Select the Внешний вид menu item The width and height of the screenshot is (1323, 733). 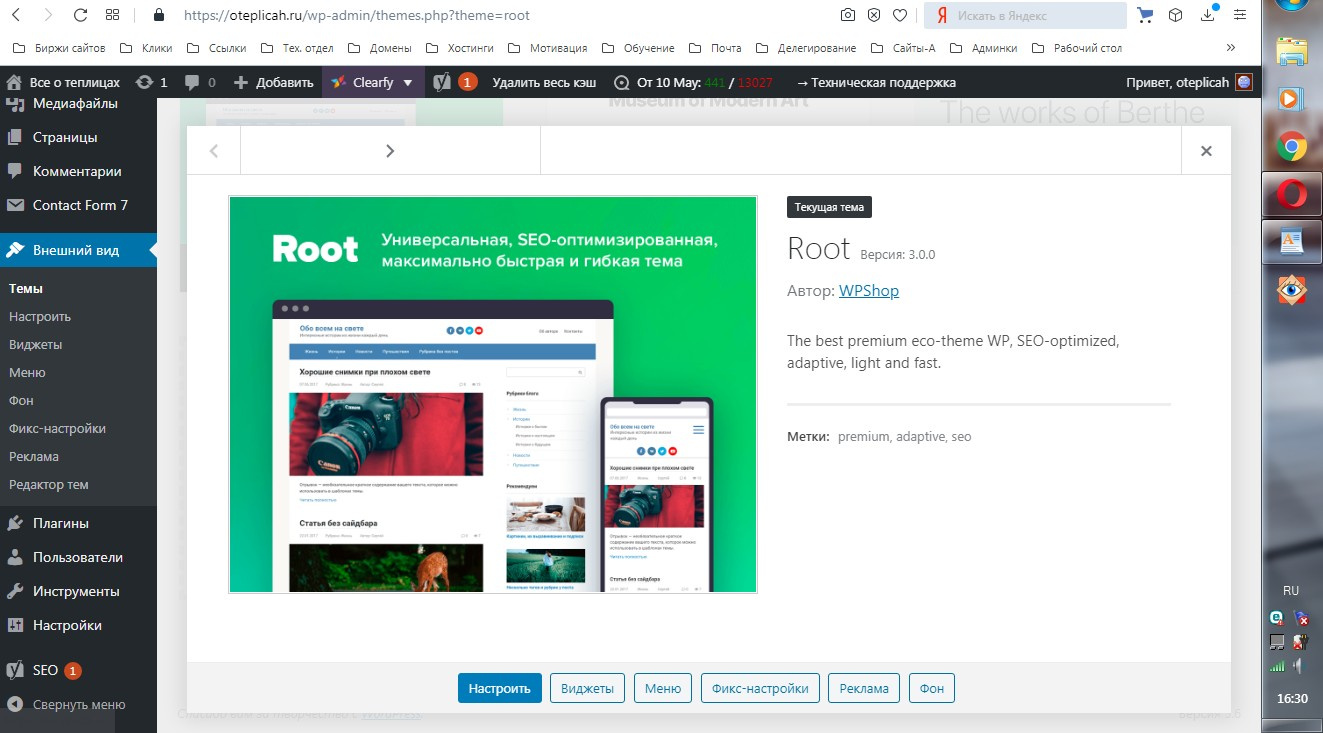78,250
